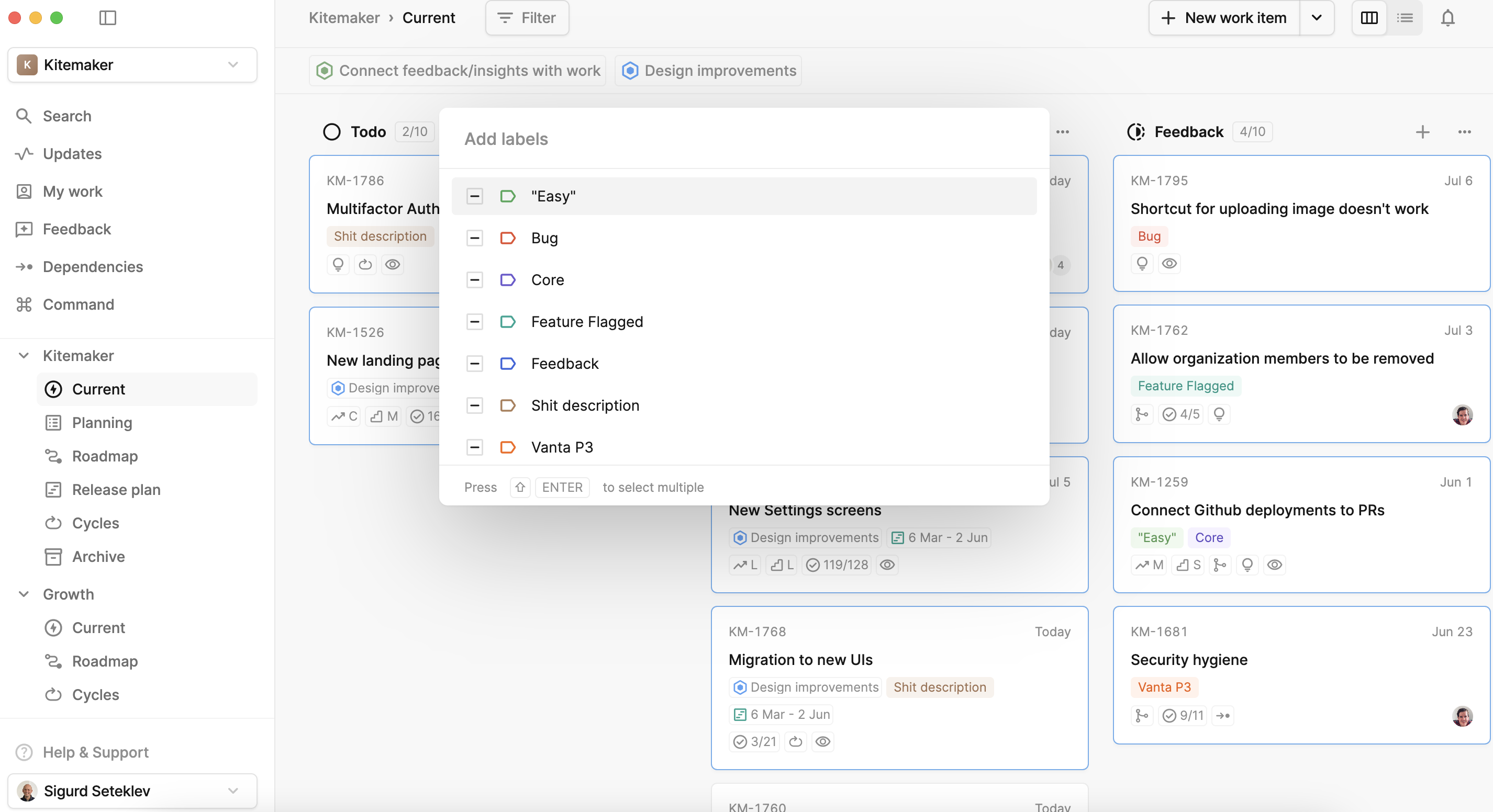Click the Filter button

click(x=527, y=18)
